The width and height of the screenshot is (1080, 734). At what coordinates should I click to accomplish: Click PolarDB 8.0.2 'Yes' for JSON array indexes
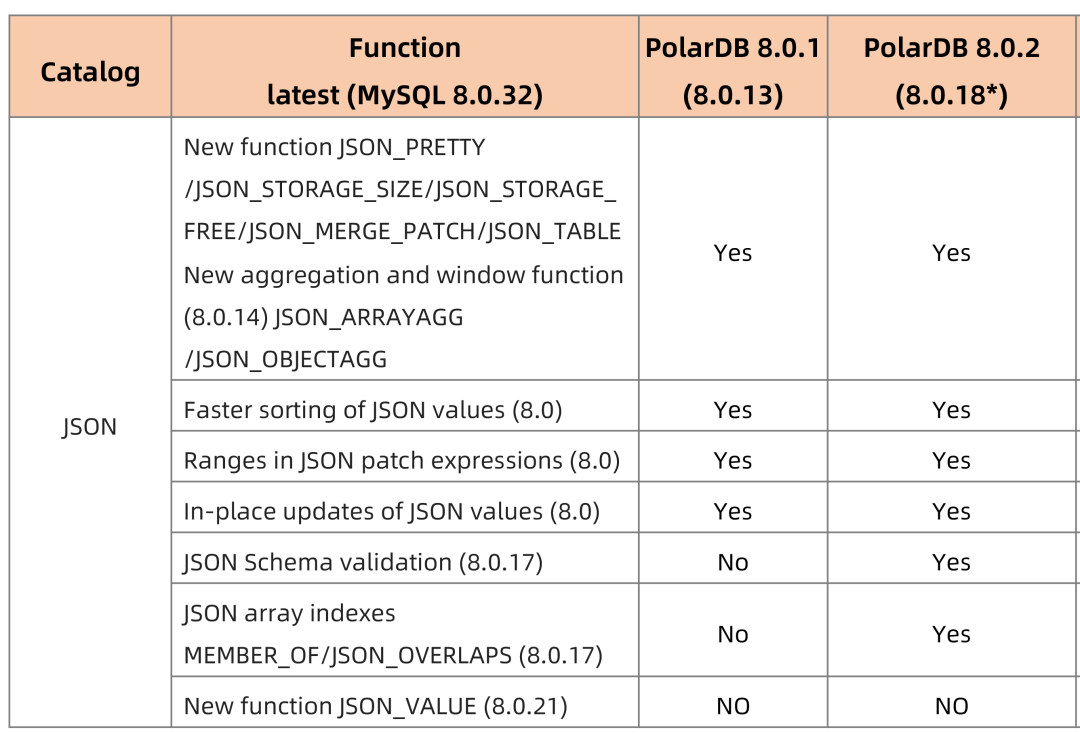951,634
